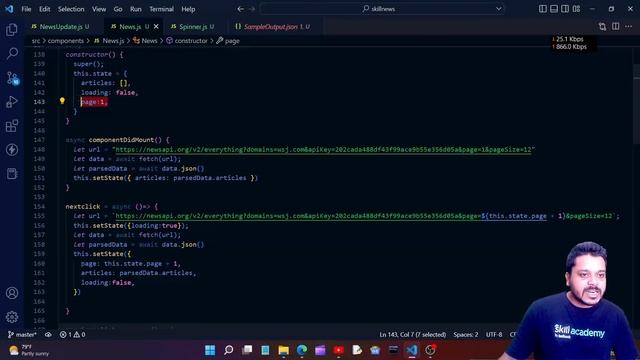640x360 pixels.
Task: Close the News.js tab
Action: point(156,27)
